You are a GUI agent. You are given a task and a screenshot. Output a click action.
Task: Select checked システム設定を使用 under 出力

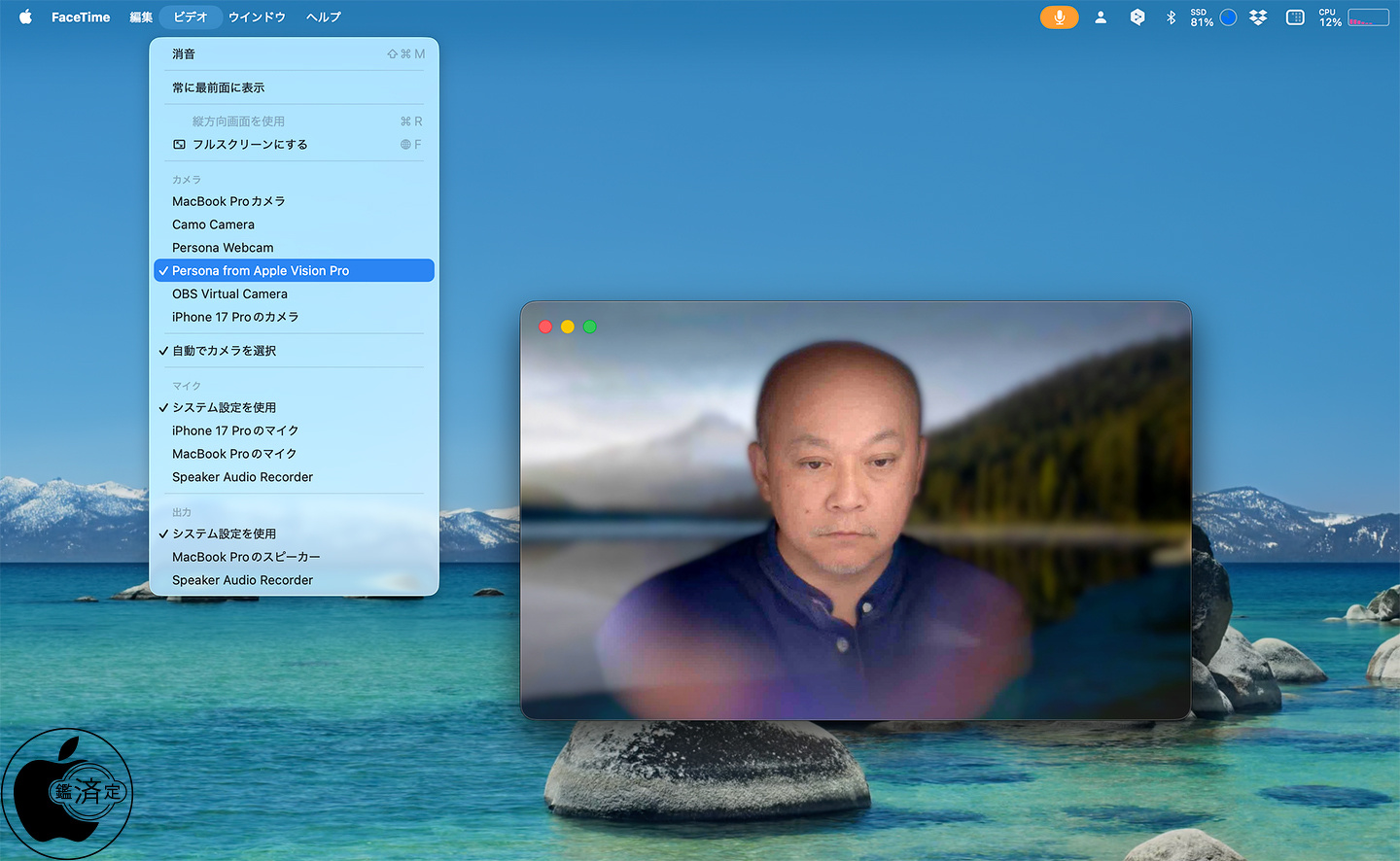(225, 534)
